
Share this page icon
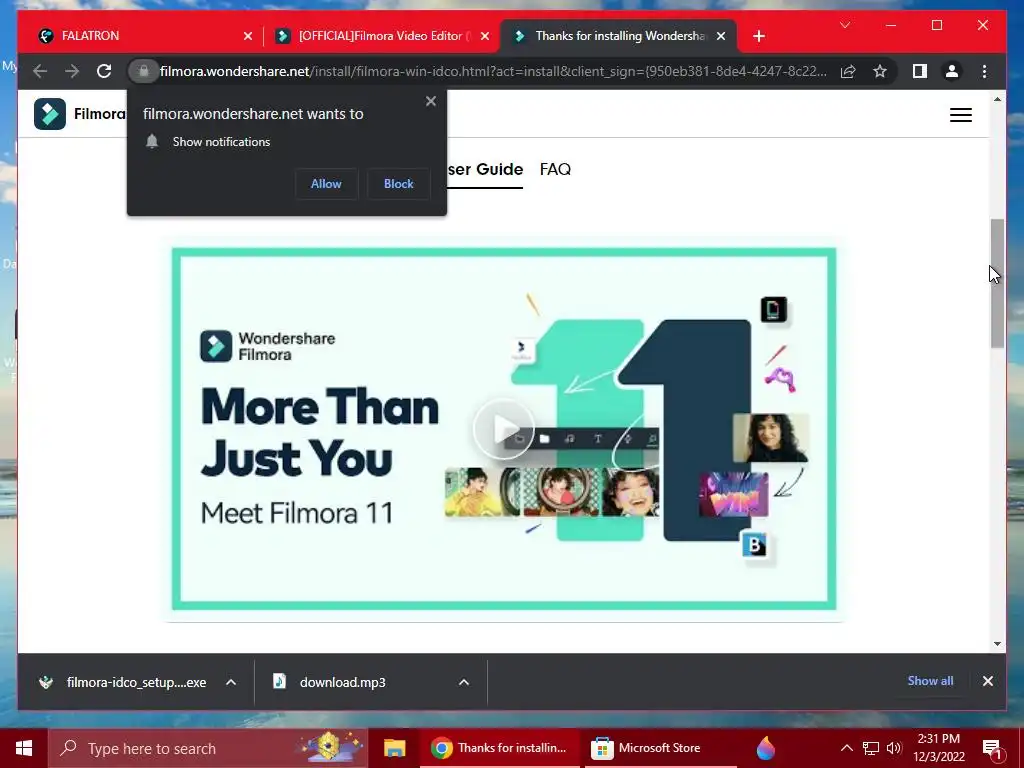[848, 71]
